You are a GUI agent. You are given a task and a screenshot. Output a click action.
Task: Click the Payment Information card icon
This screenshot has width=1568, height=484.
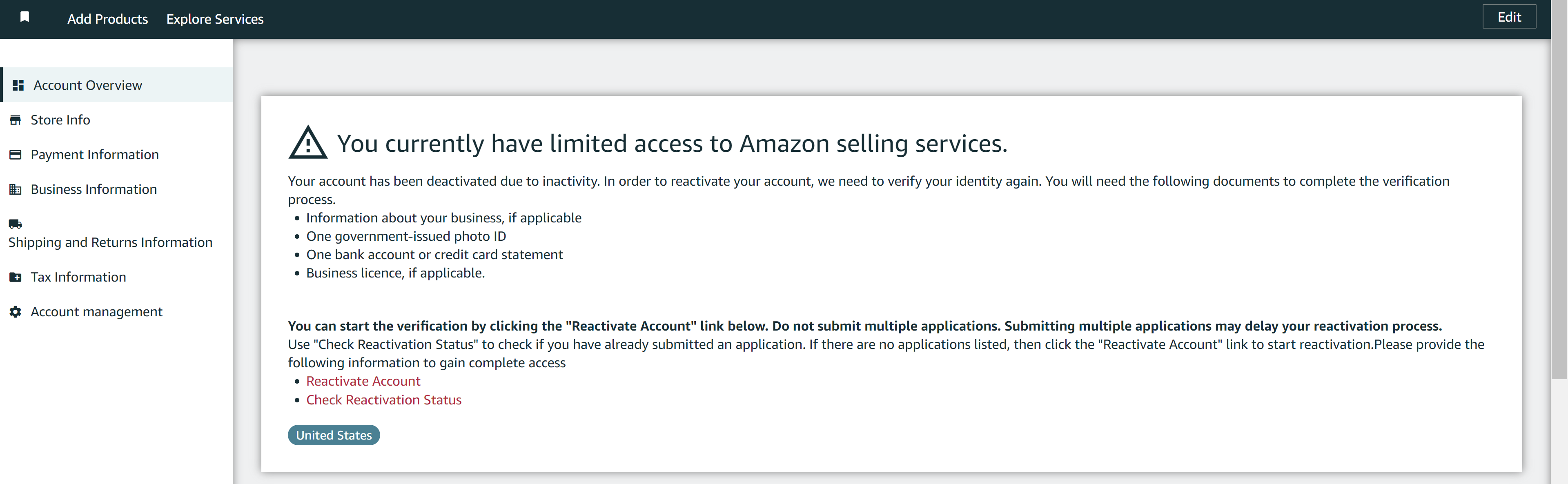tap(16, 154)
